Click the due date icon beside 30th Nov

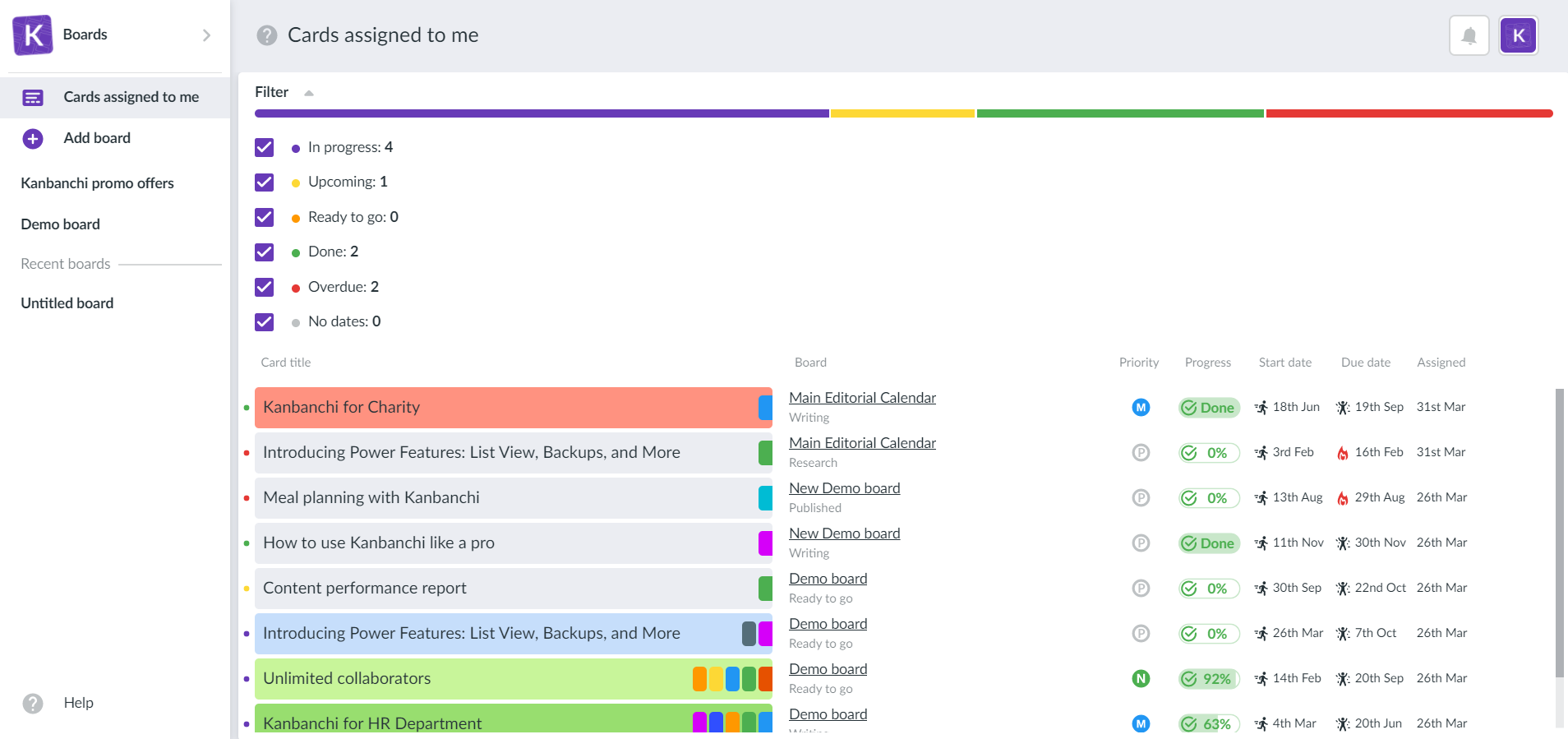(1343, 543)
